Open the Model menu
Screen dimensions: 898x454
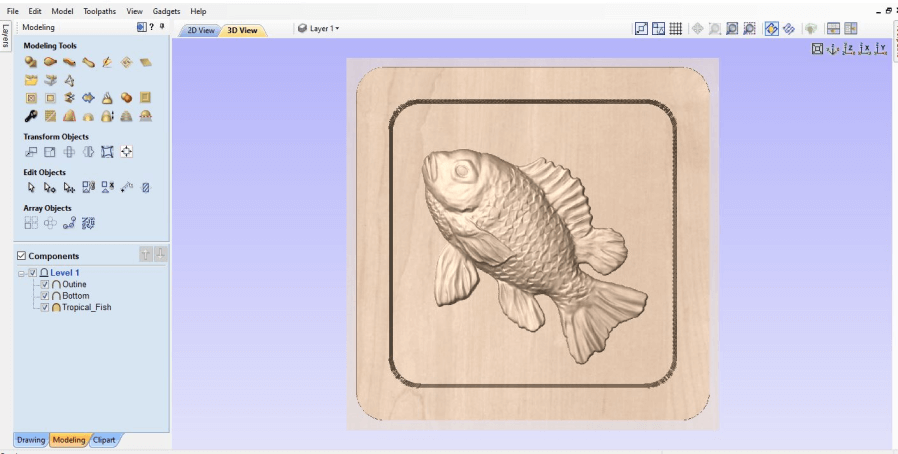(x=62, y=11)
